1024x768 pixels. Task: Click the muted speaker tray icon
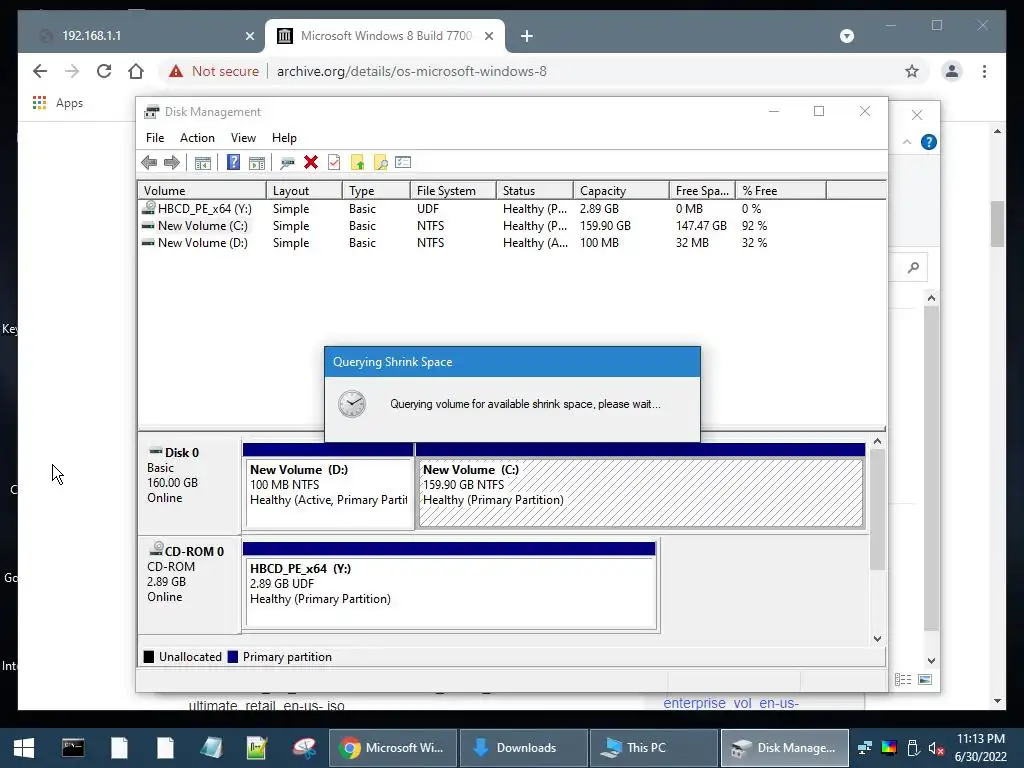[x=936, y=748]
